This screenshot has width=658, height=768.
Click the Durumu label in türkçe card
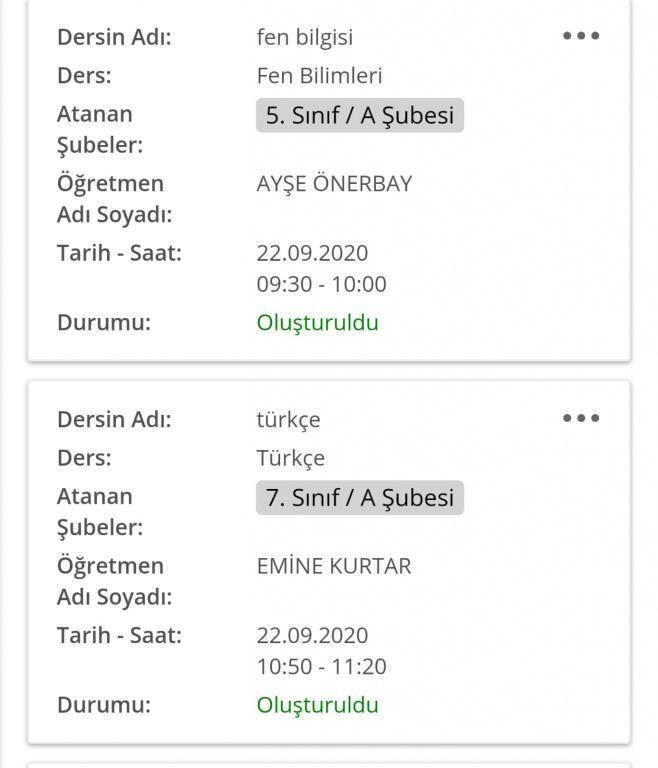[x=103, y=704]
